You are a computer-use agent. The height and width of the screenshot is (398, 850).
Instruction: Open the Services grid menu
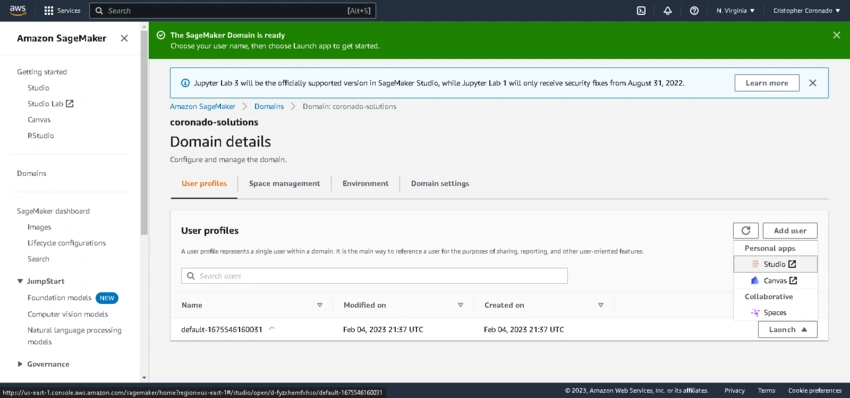(62, 10)
